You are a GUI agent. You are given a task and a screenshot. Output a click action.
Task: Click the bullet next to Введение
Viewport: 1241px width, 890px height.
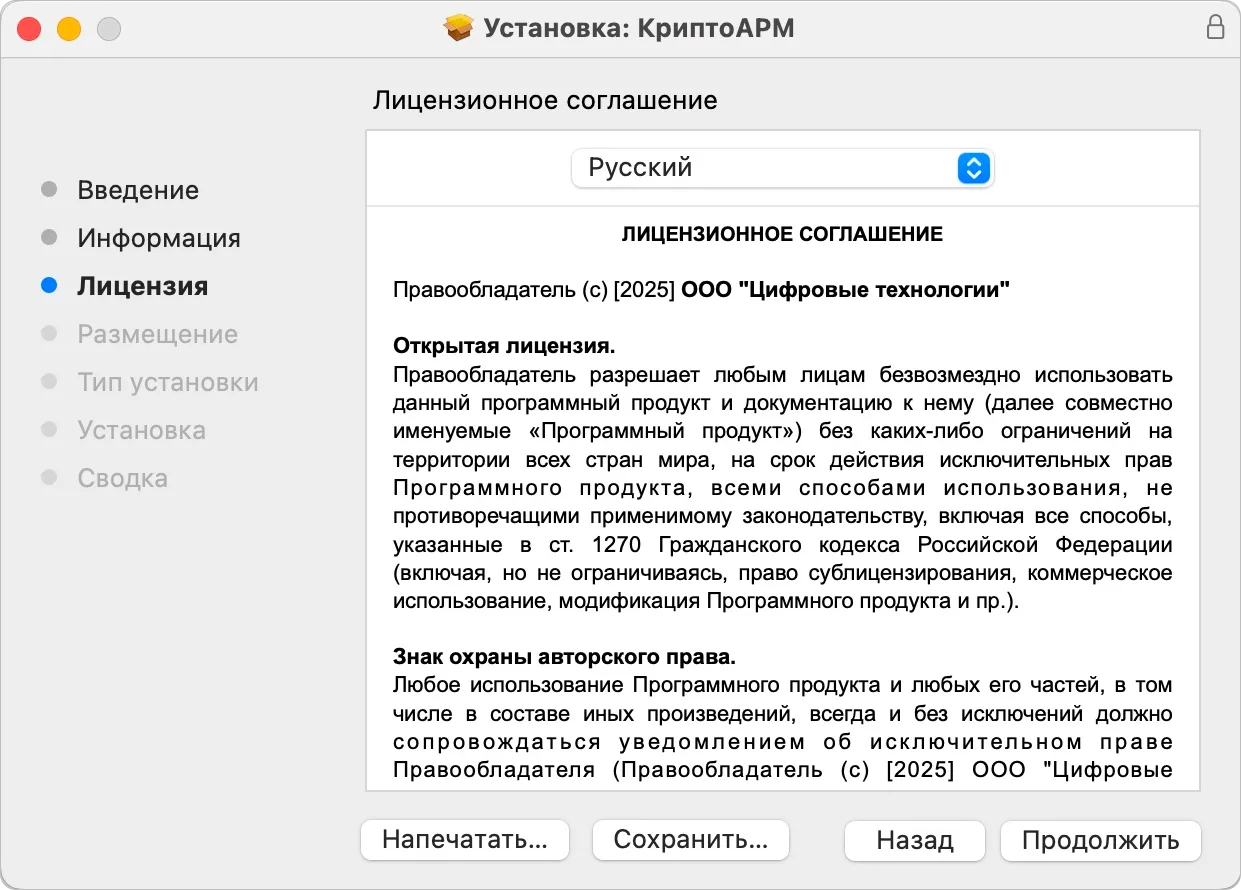[47, 189]
